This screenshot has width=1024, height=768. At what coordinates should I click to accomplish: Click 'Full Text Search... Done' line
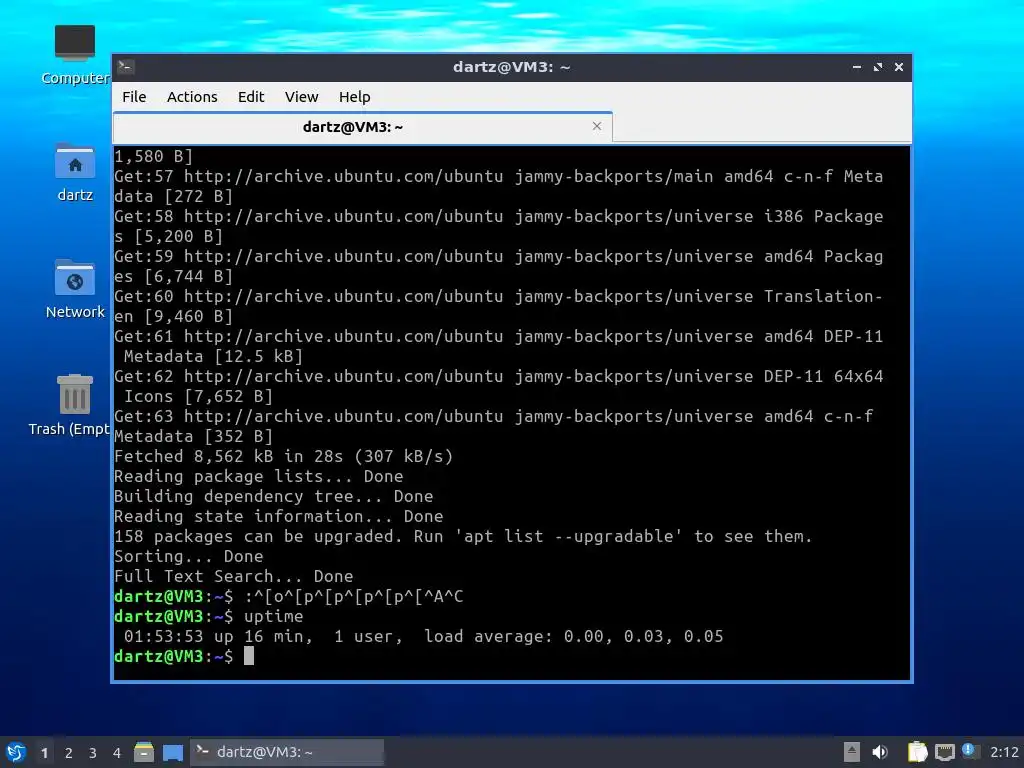(x=234, y=577)
